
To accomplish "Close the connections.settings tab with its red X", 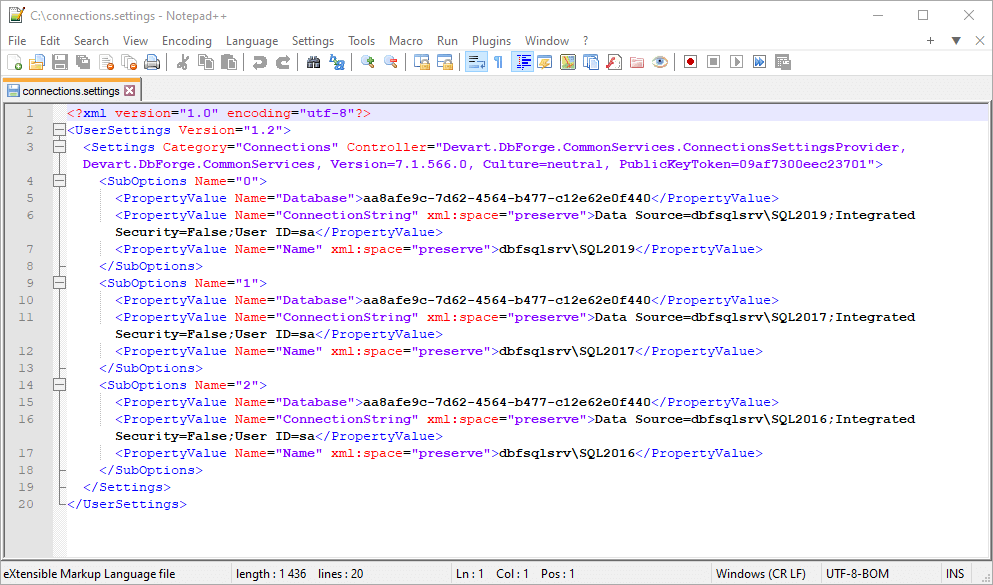I will click(130, 91).
